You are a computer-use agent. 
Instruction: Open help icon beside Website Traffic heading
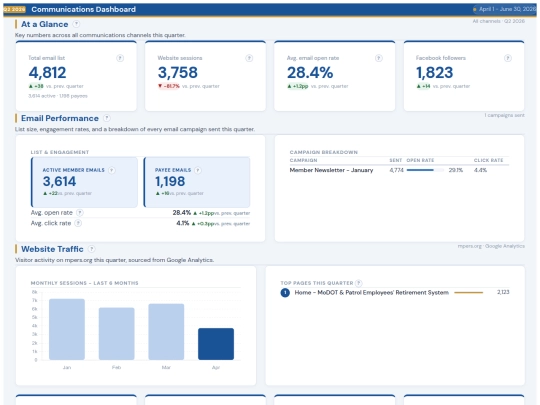pos(92,249)
